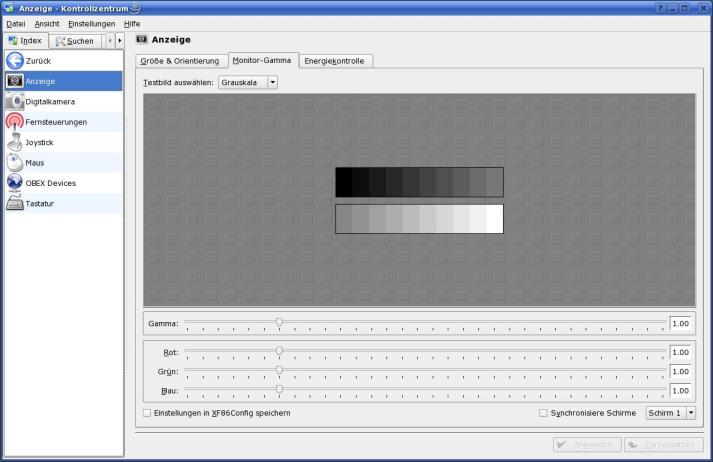Open the Tastatur keyboard icon

pos(15,204)
